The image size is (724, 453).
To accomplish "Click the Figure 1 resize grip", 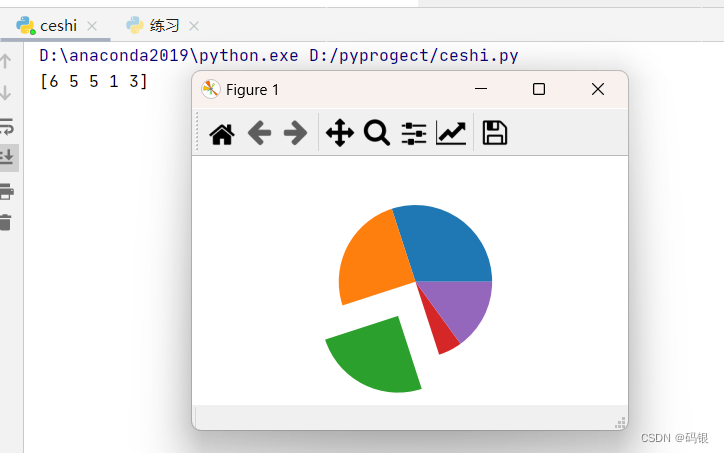I will point(620,423).
